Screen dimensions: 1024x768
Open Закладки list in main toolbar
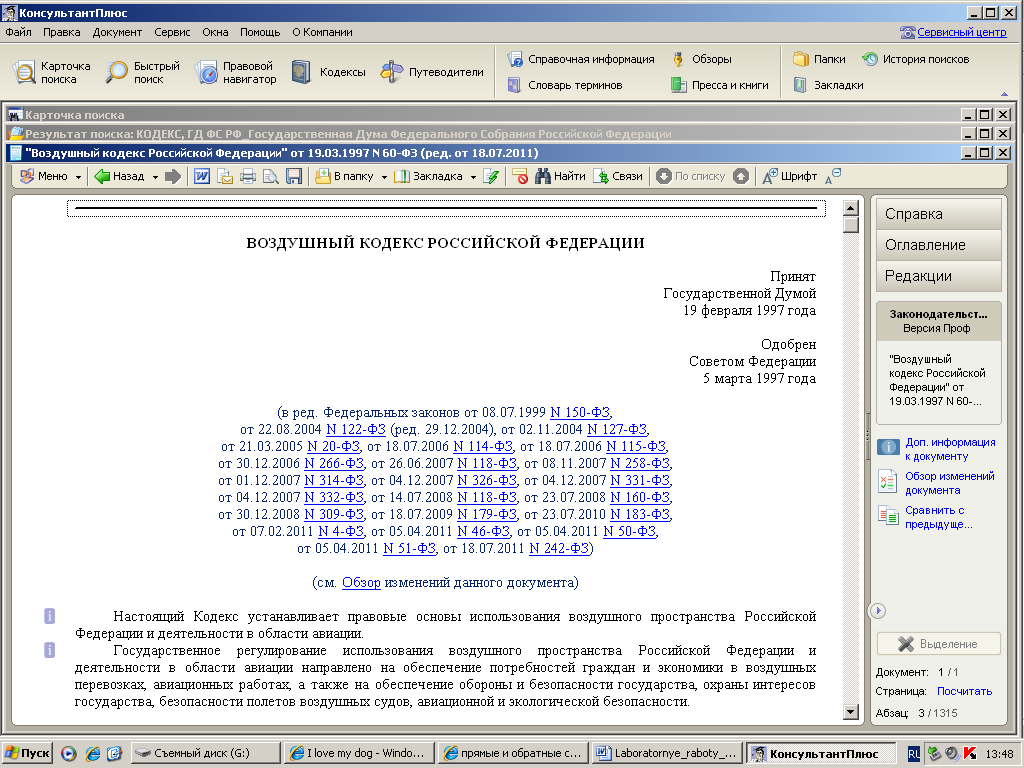[x=828, y=85]
